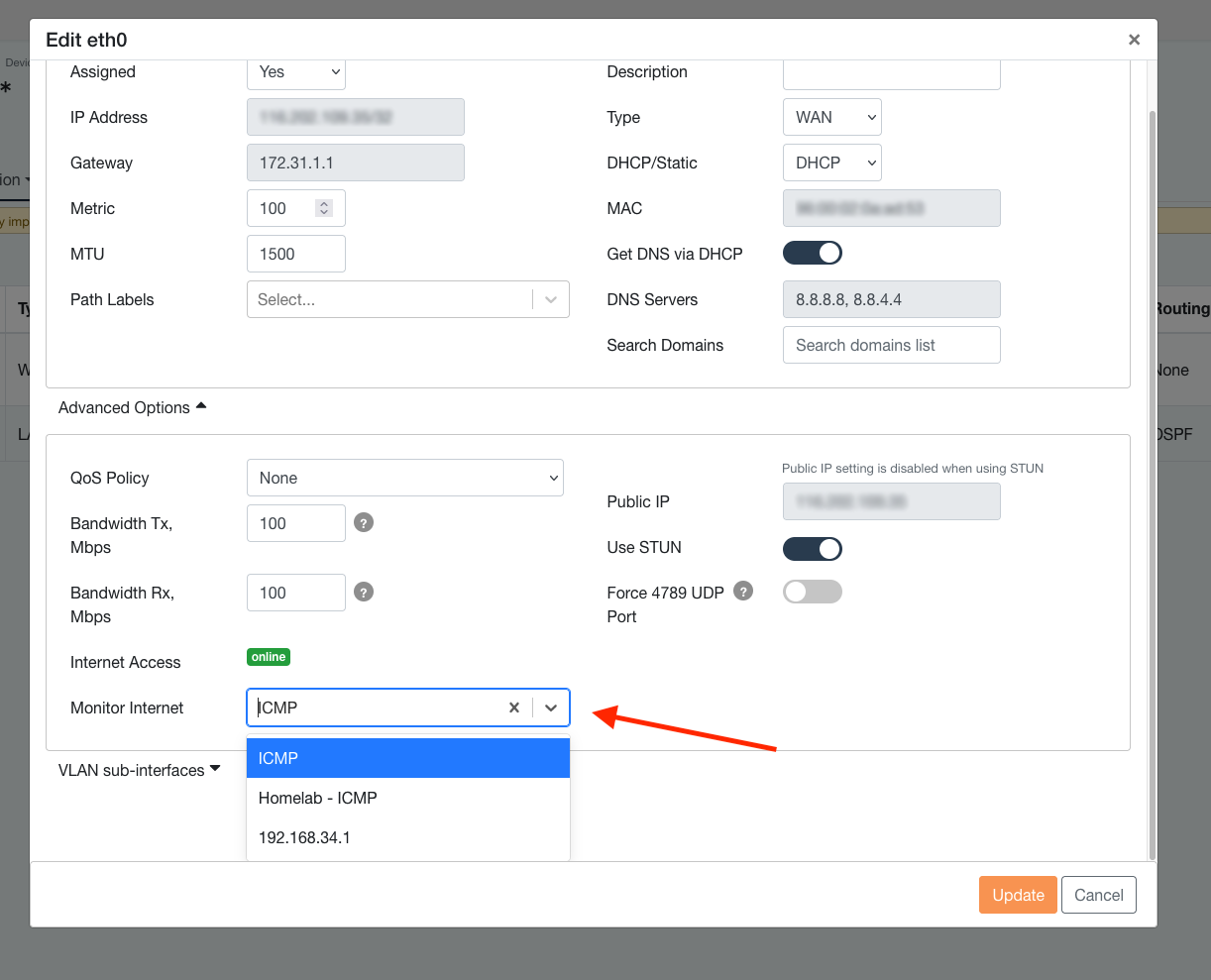Viewport: 1211px width, 980px height.
Task: Click the help icon next to Bandwidth Rx
Action: 364,593
